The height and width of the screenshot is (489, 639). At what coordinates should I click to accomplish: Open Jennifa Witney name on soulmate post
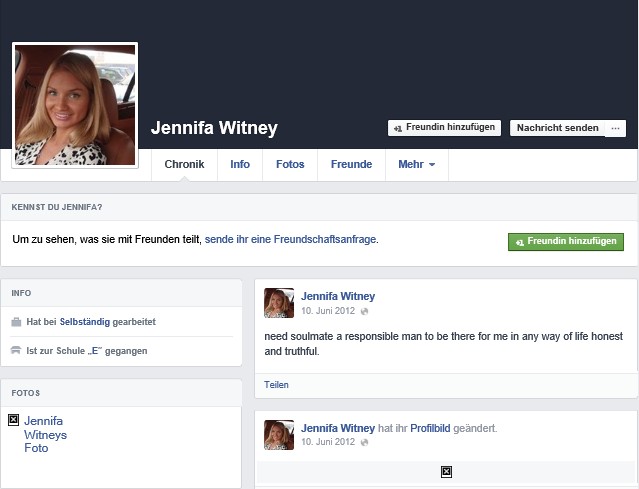[338, 296]
